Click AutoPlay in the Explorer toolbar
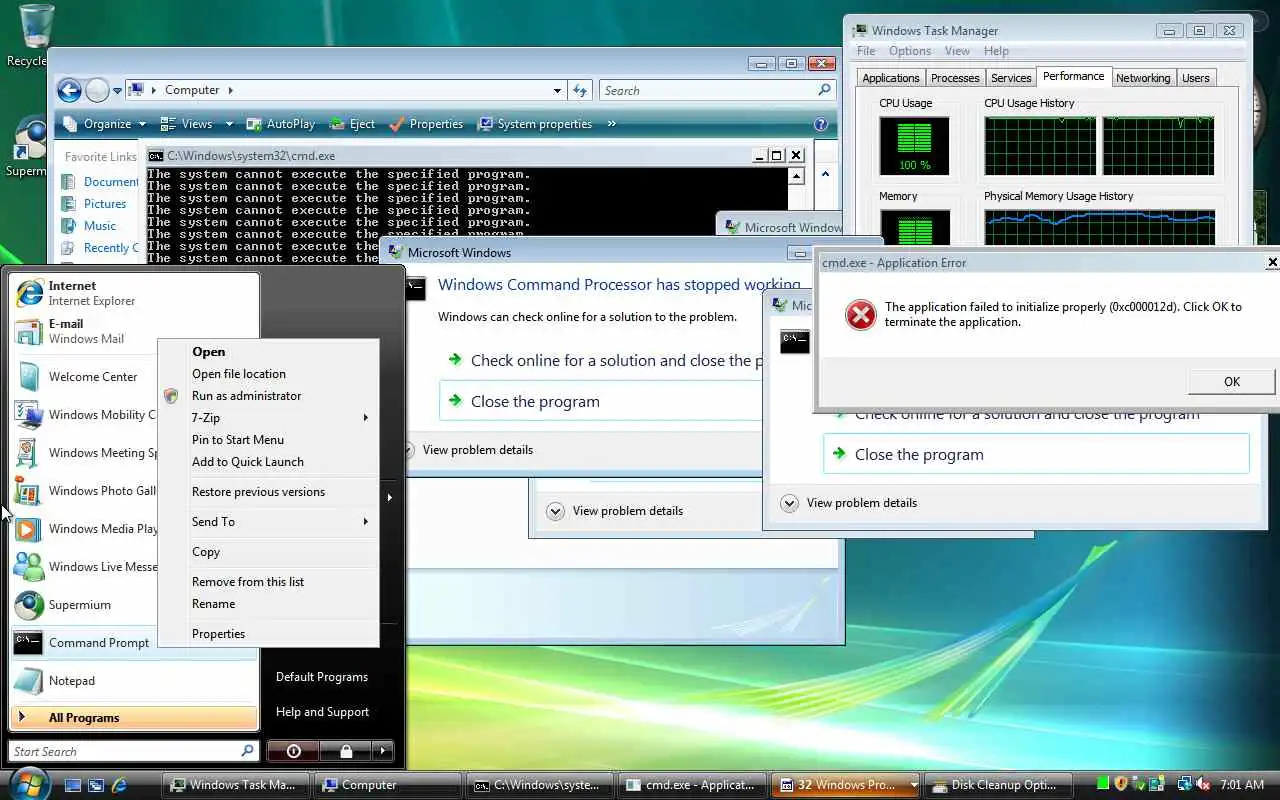Screen dimensions: 1280x800 (280, 124)
